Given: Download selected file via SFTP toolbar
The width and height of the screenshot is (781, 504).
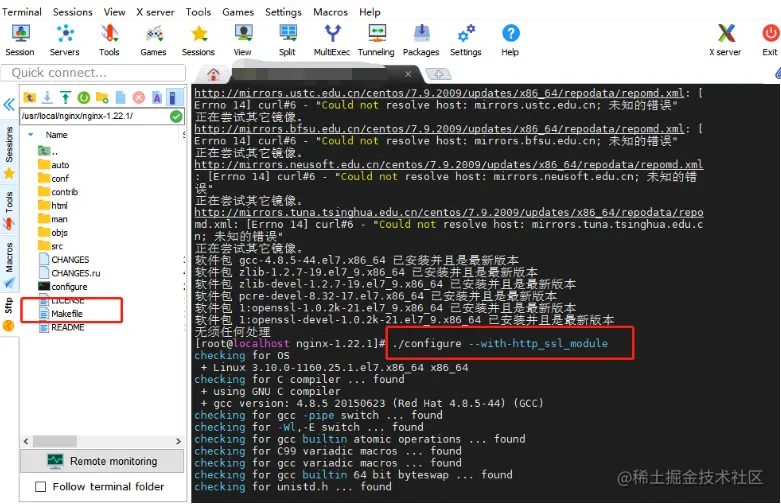Looking at the screenshot, I should (x=47, y=98).
